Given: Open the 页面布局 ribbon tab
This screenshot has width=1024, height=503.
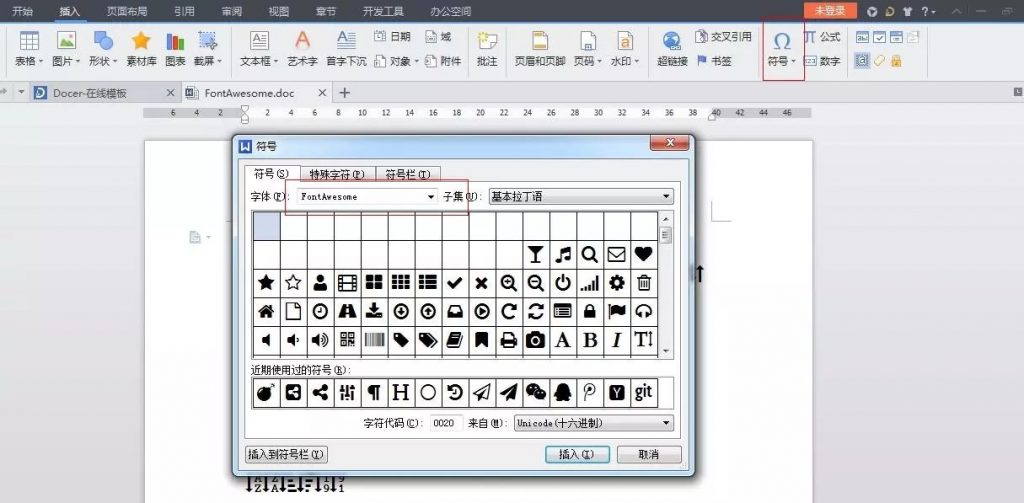Looking at the screenshot, I should pyautogui.click(x=125, y=11).
